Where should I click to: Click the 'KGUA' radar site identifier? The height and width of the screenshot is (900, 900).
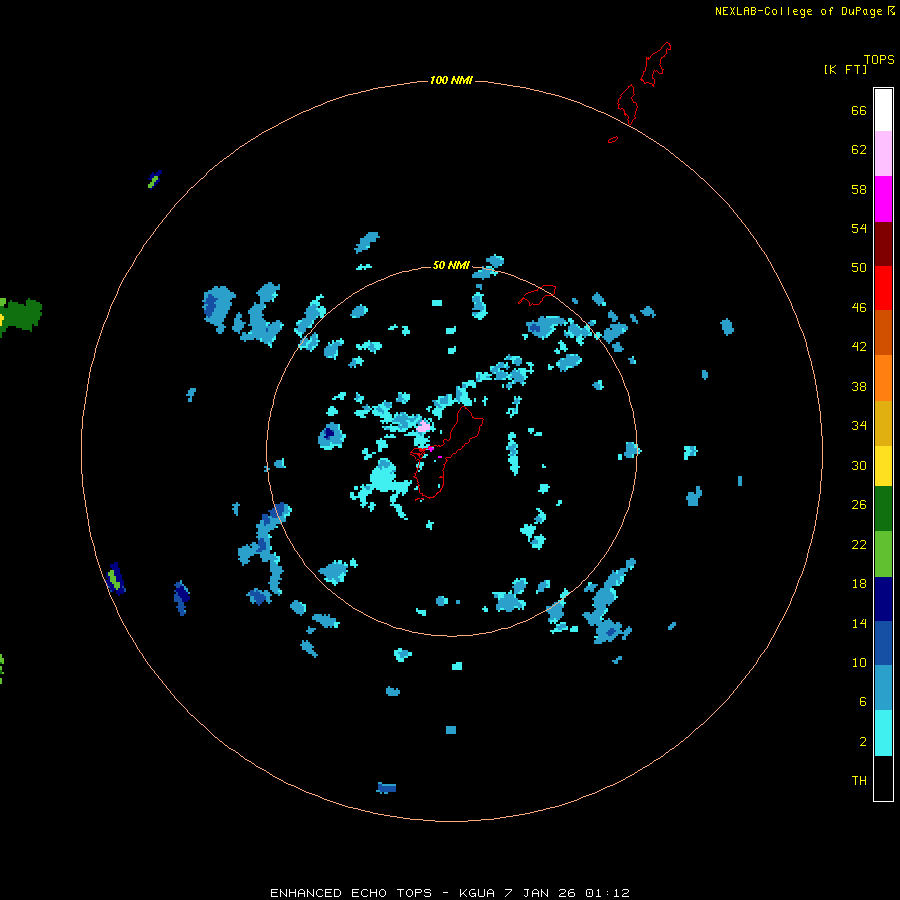click(x=478, y=893)
